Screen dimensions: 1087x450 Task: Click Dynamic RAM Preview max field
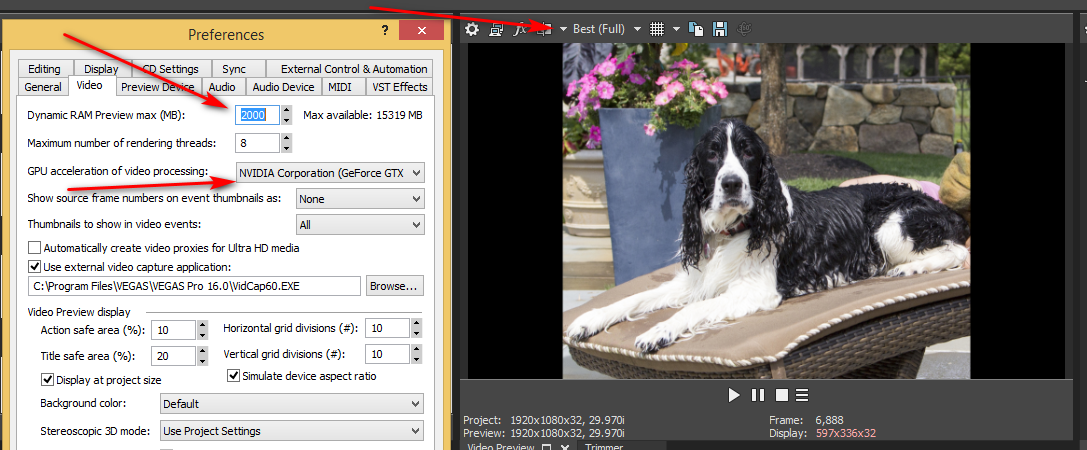coord(258,115)
